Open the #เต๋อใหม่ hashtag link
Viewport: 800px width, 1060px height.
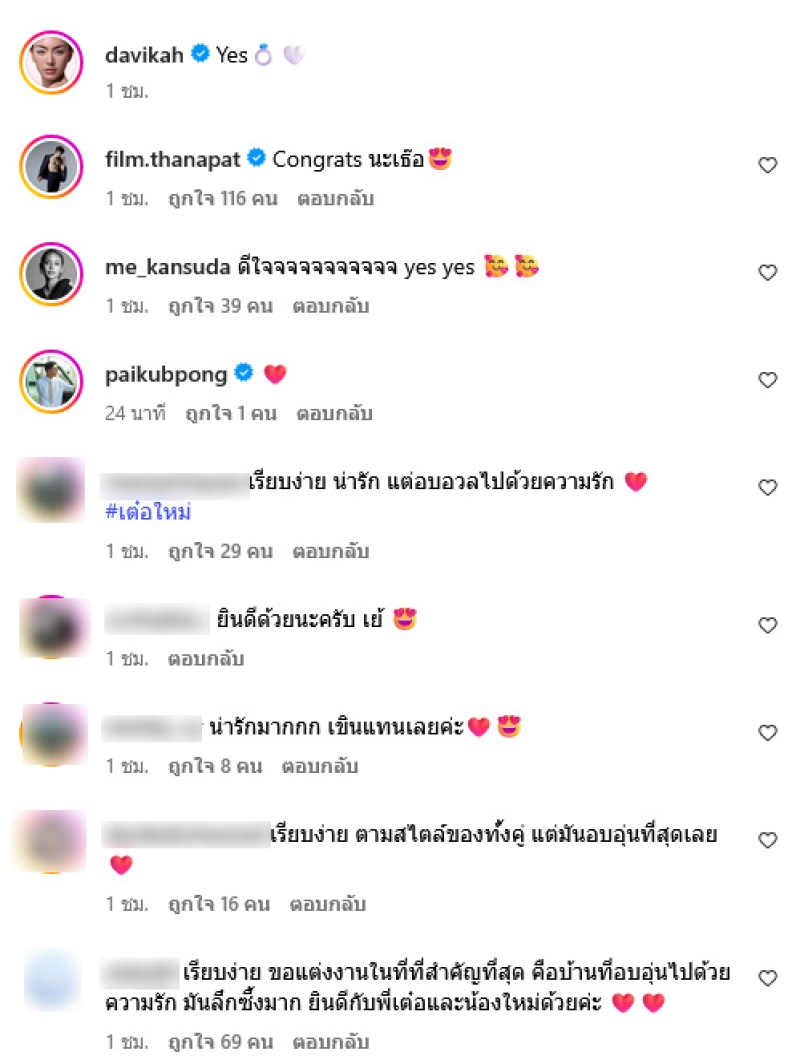pyautogui.click(x=148, y=512)
